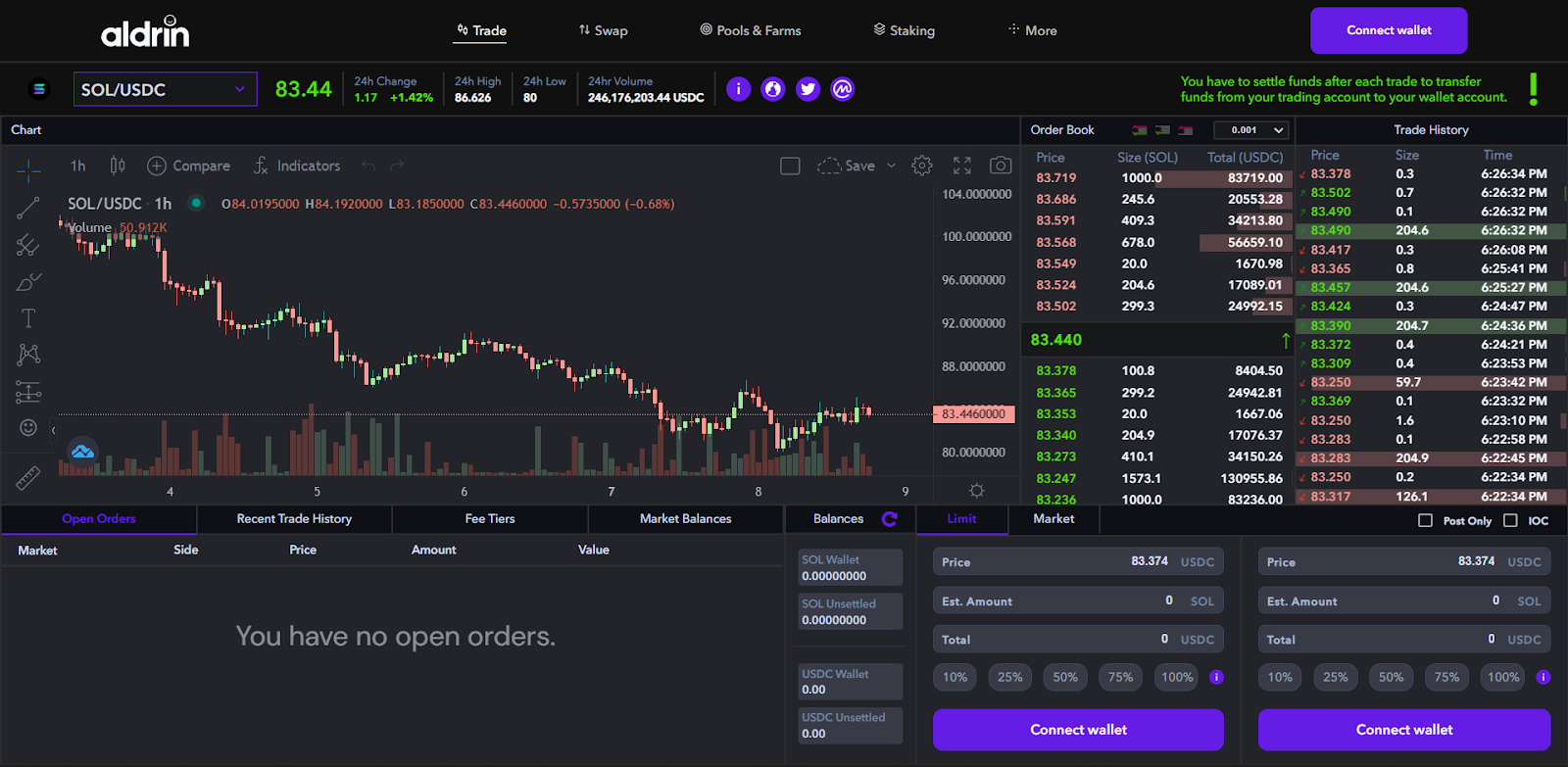Viewport: 1568px width, 767px height.
Task: Click Connect wallet under the left order form
Action: click(x=1078, y=730)
